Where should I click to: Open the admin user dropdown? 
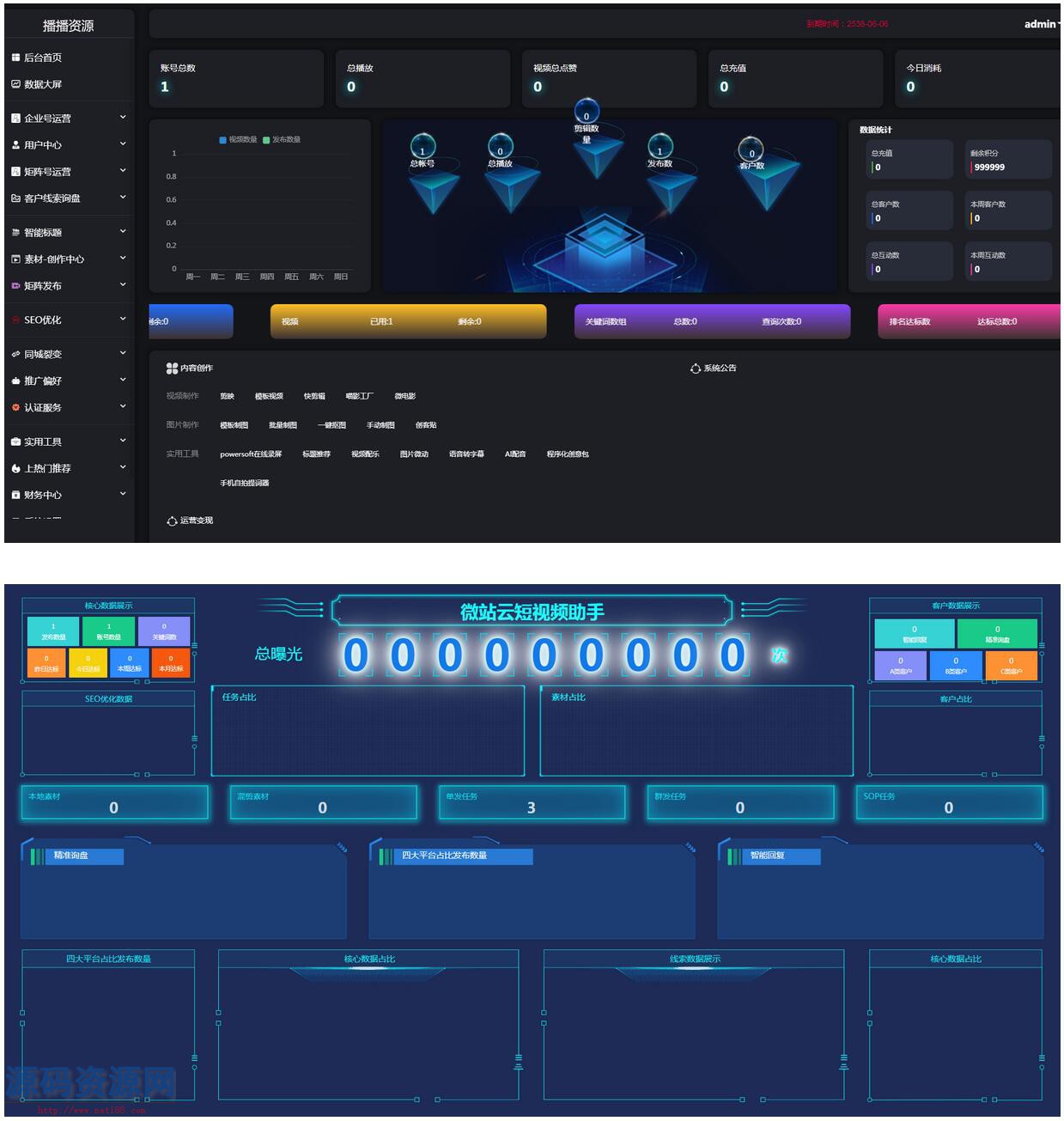coord(1041,24)
